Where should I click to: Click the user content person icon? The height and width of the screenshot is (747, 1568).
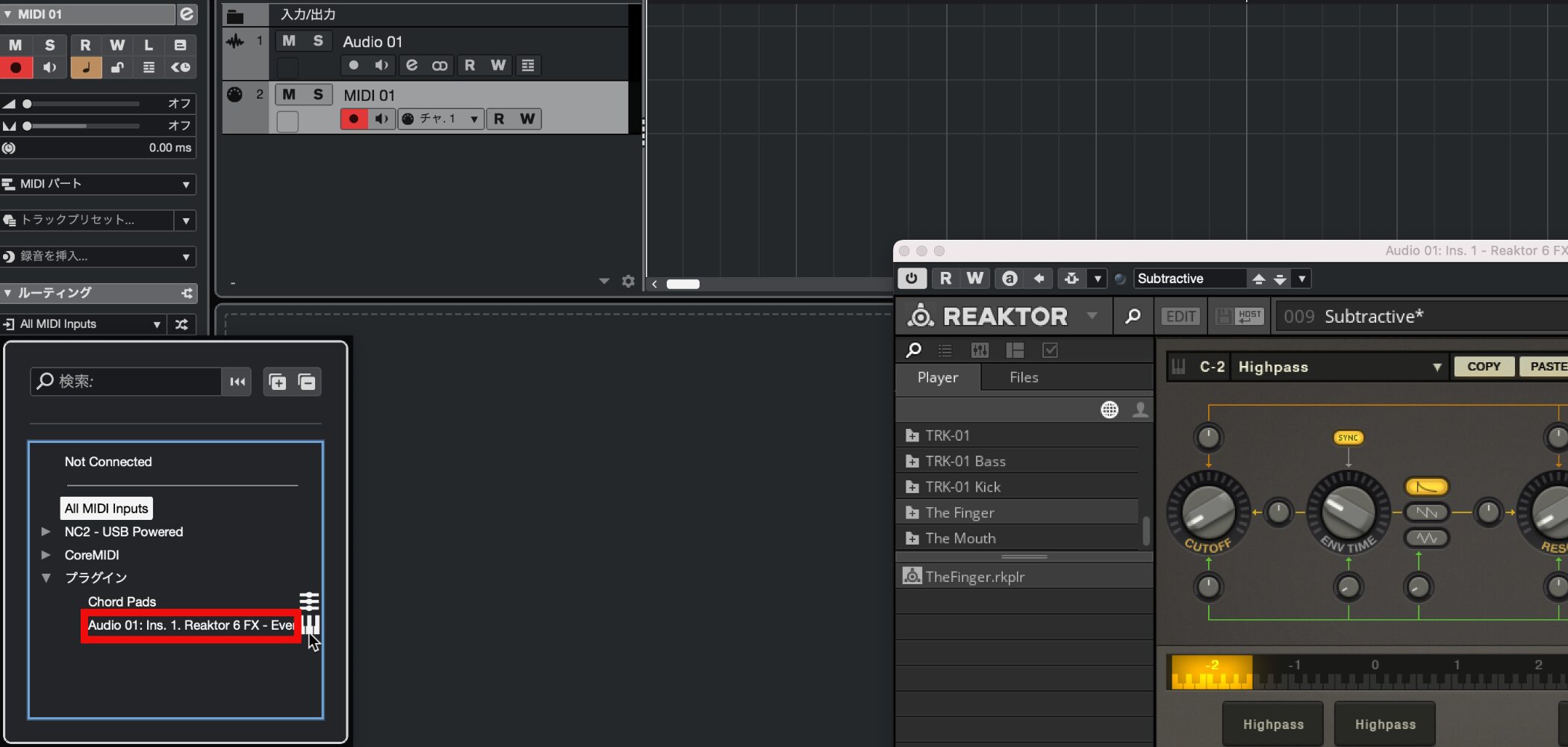pos(1140,409)
